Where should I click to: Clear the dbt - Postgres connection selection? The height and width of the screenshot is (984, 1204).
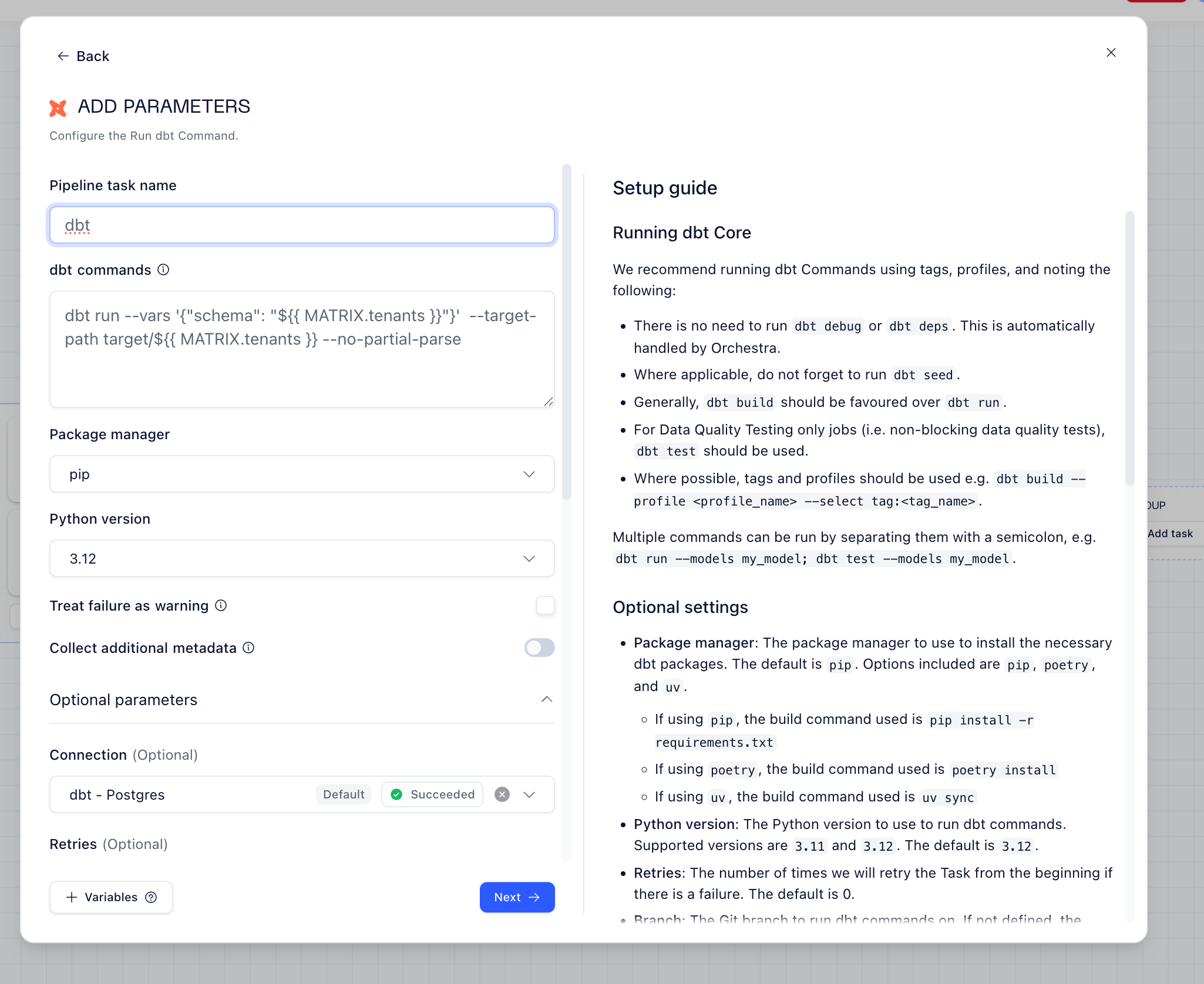[502, 794]
